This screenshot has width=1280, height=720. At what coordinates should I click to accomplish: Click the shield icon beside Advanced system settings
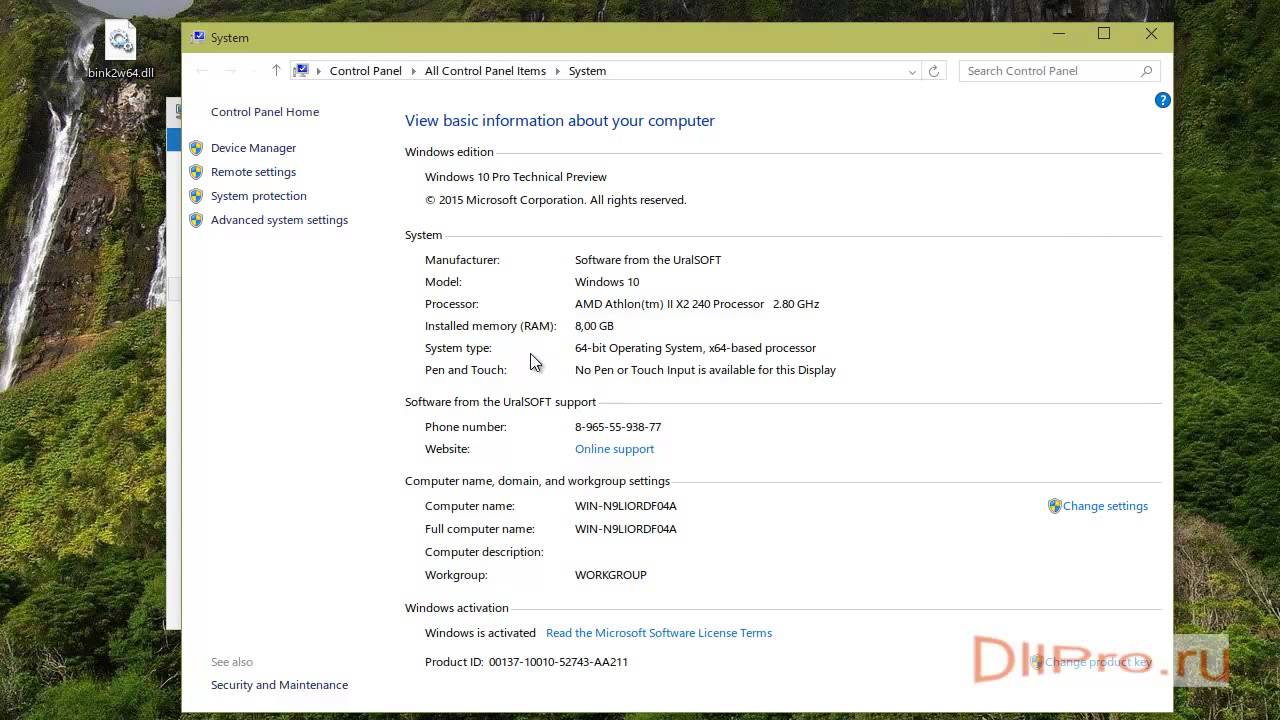(x=196, y=220)
